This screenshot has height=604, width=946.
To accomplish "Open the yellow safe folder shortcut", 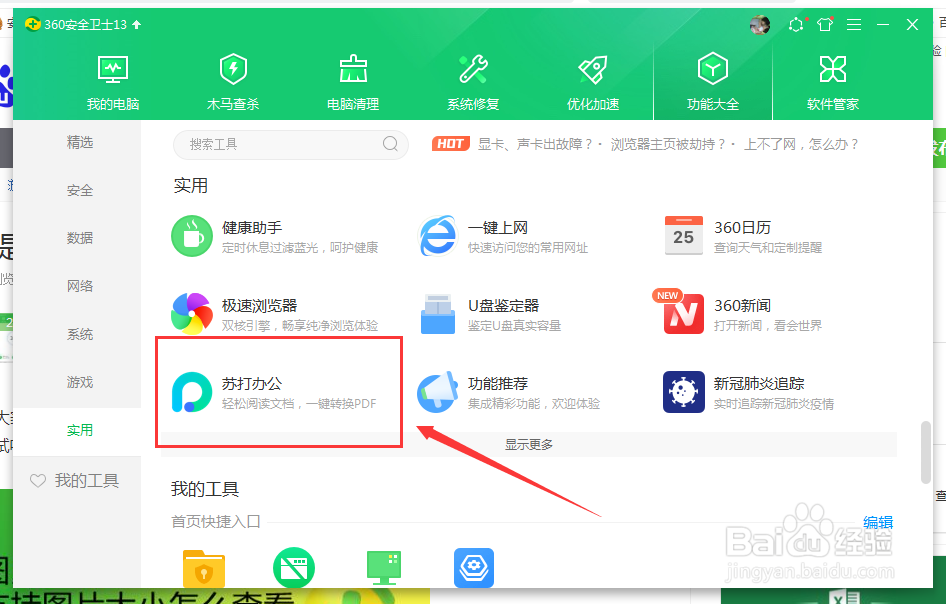I will [x=204, y=568].
